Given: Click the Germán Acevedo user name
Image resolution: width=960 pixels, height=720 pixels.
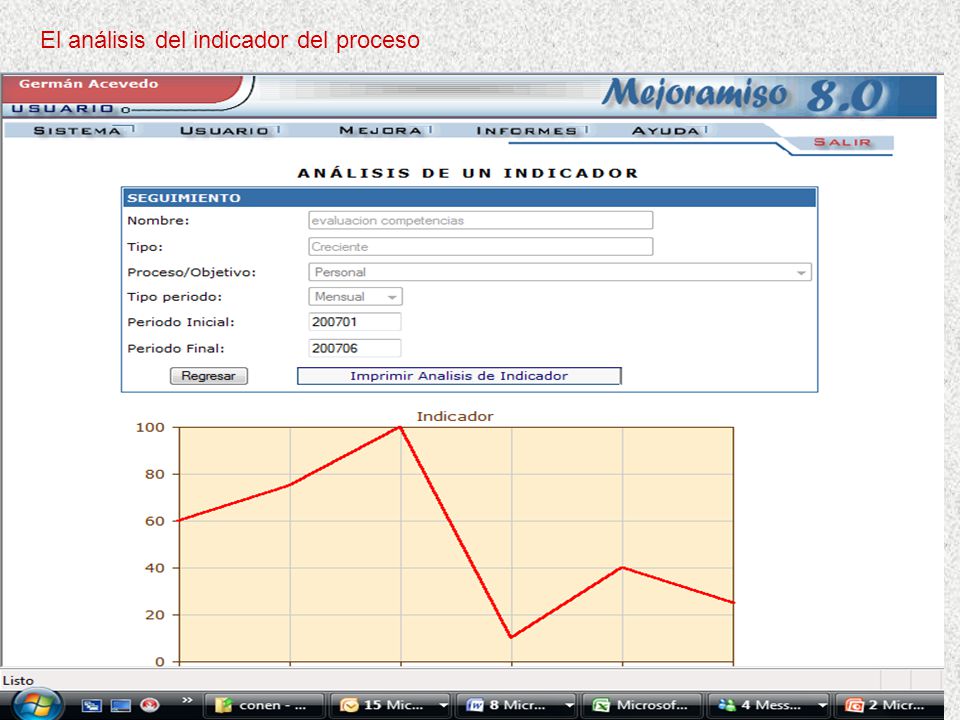Looking at the screenshot, I should [89, 84].
